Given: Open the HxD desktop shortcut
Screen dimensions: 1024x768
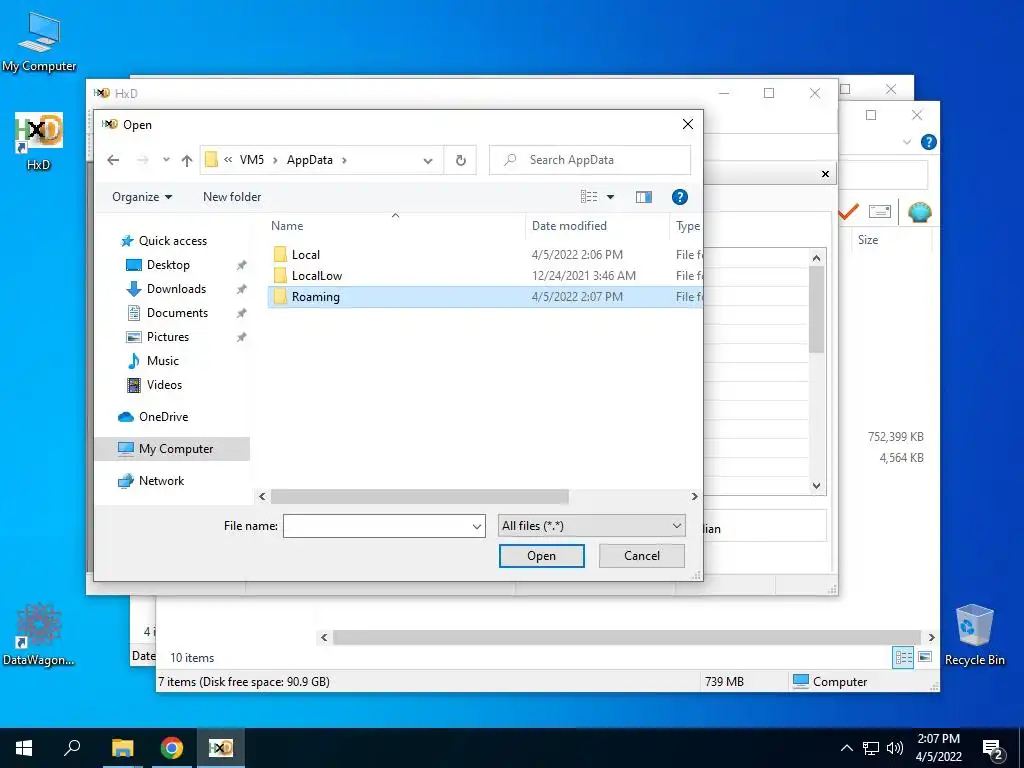Looking at the screenshot, I should [39, 141].
